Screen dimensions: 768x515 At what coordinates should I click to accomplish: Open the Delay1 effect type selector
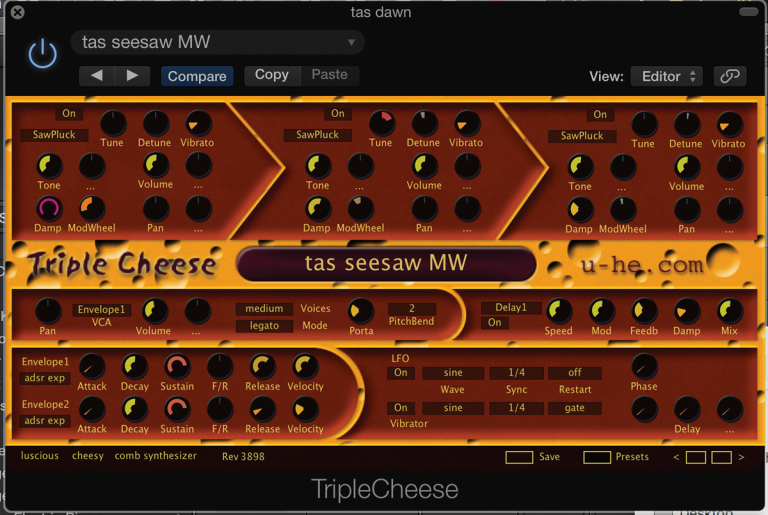pos(510,308)
